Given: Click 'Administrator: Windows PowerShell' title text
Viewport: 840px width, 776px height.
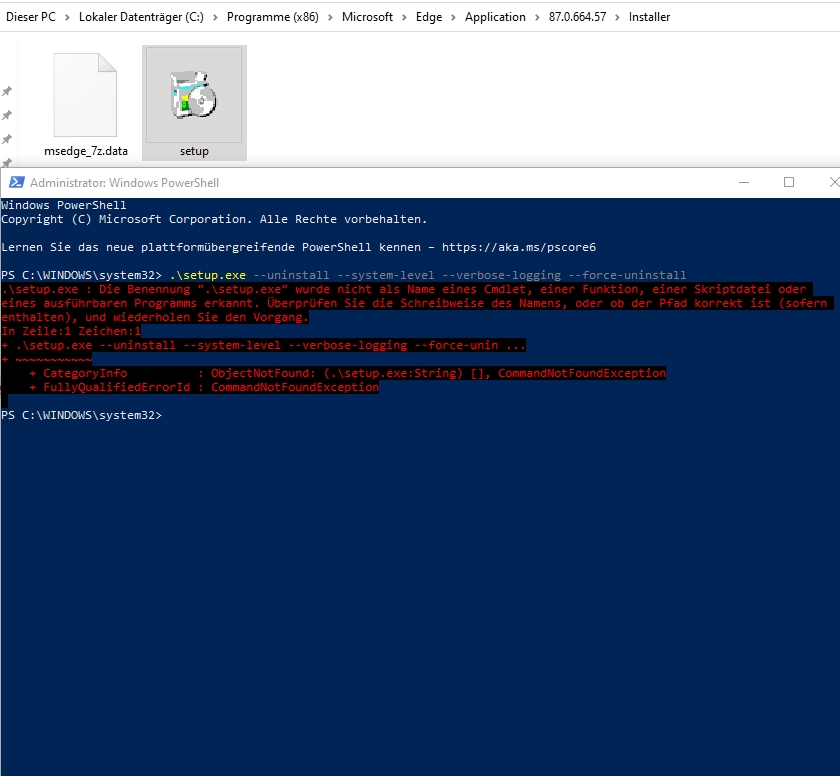Looking at the screenshot, I should coord(124,183).
